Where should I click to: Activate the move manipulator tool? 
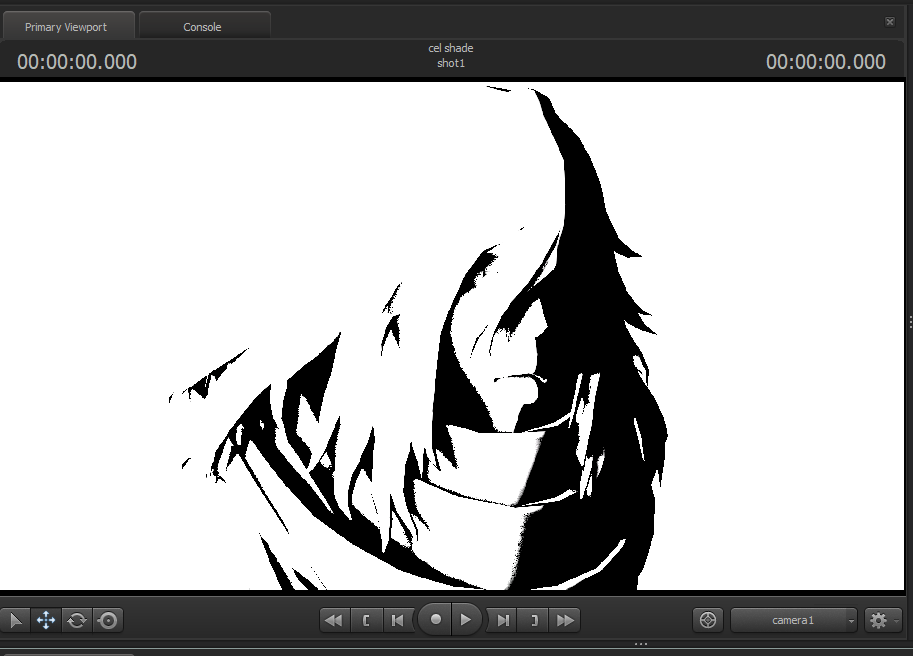46,620
